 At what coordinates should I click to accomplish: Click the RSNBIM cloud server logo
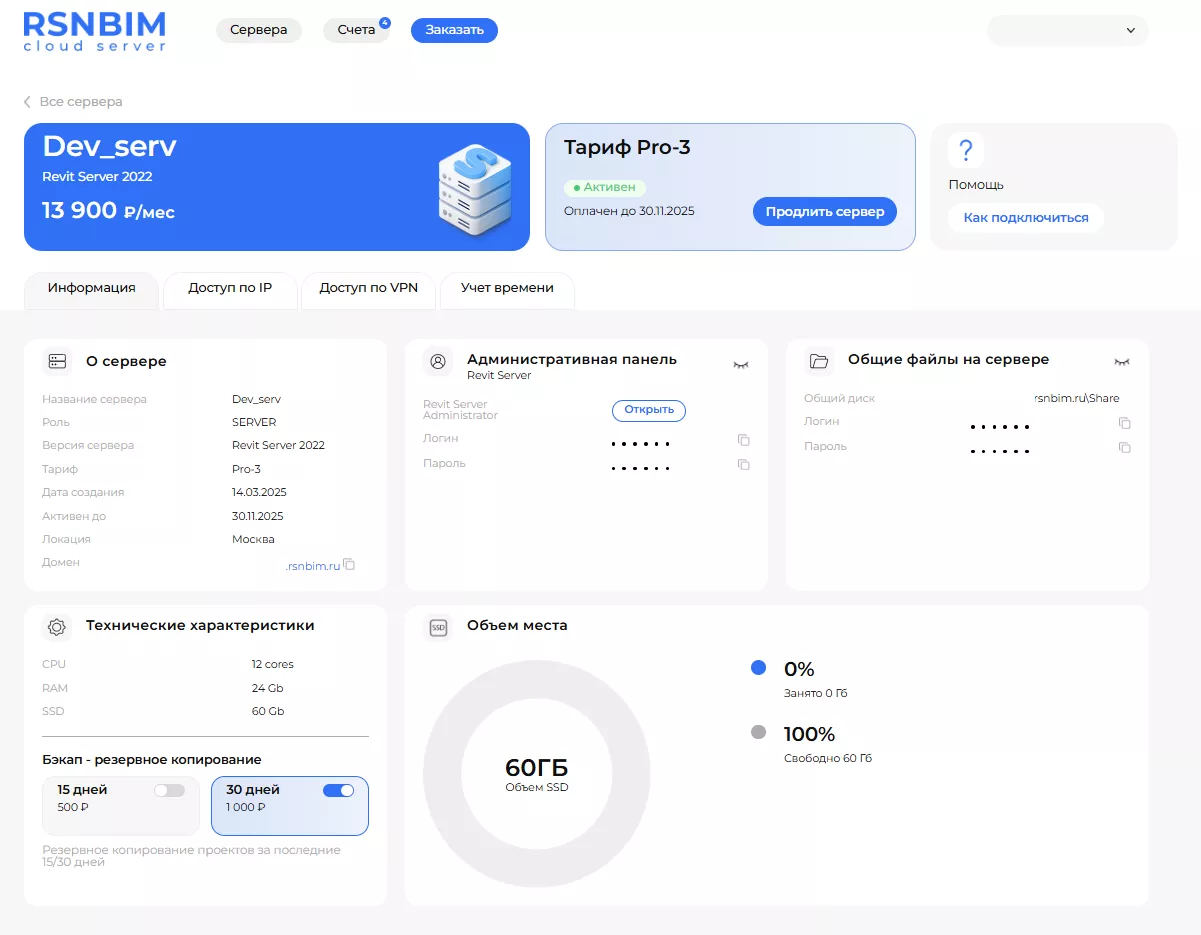(x=95, y=31)
